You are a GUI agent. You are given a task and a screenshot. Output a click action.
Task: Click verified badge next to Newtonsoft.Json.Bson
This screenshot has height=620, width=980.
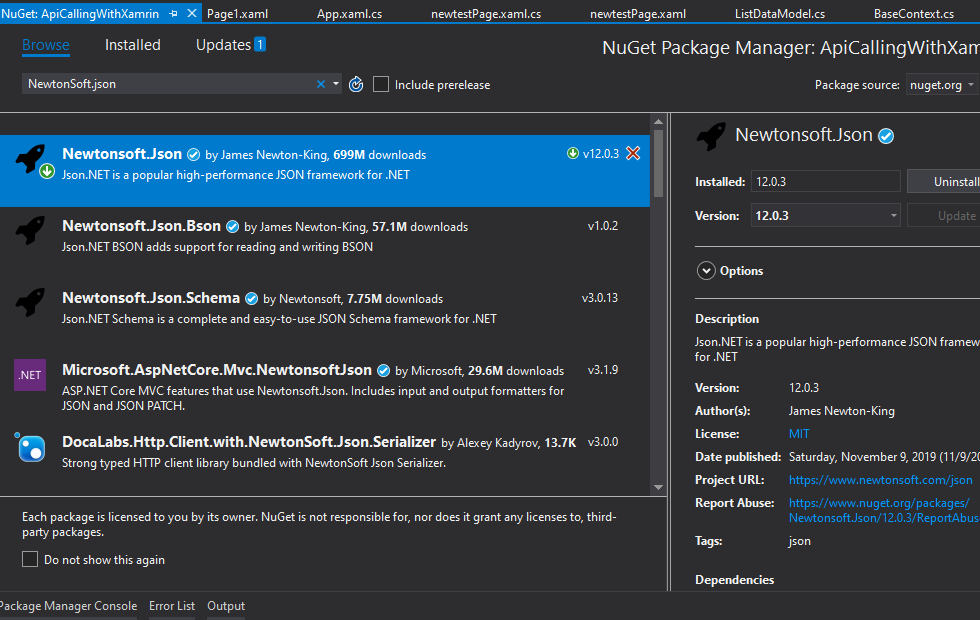tap(232, 226)
